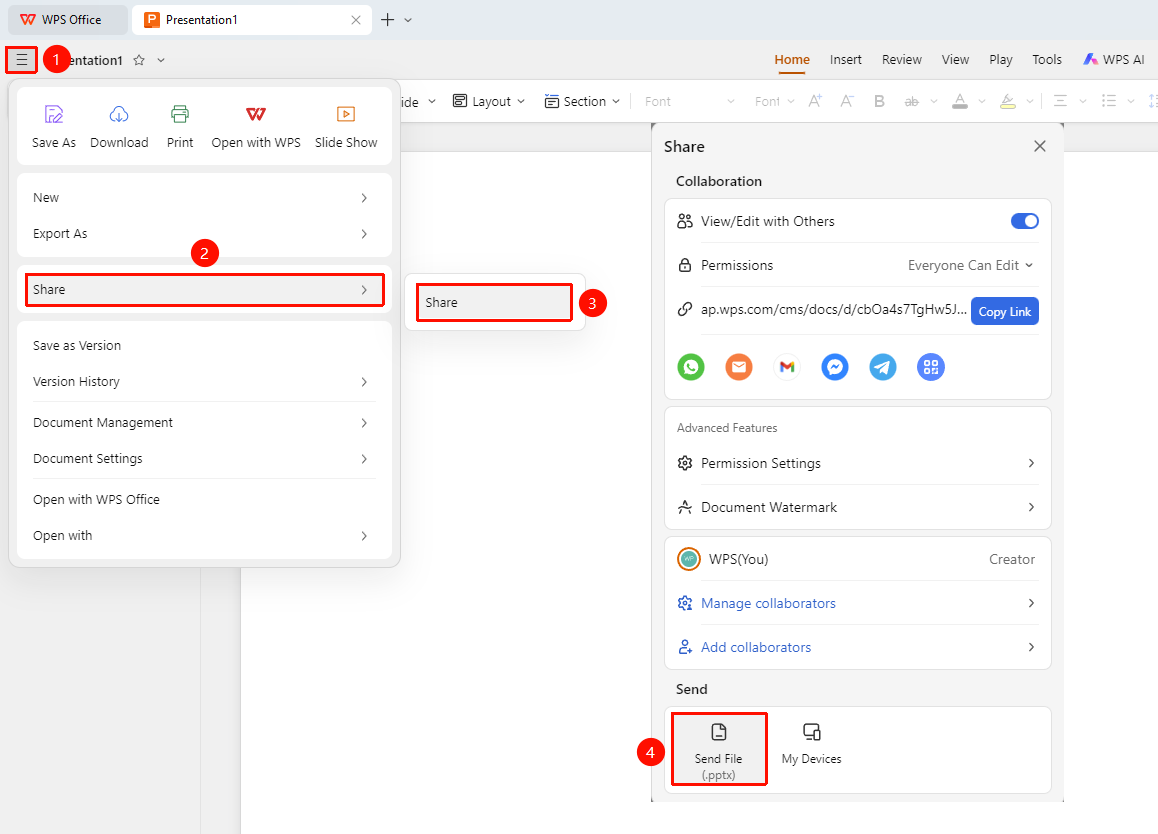Open the Export As submenu
The width and height of the screenshot is (1158, 834).
205,233
